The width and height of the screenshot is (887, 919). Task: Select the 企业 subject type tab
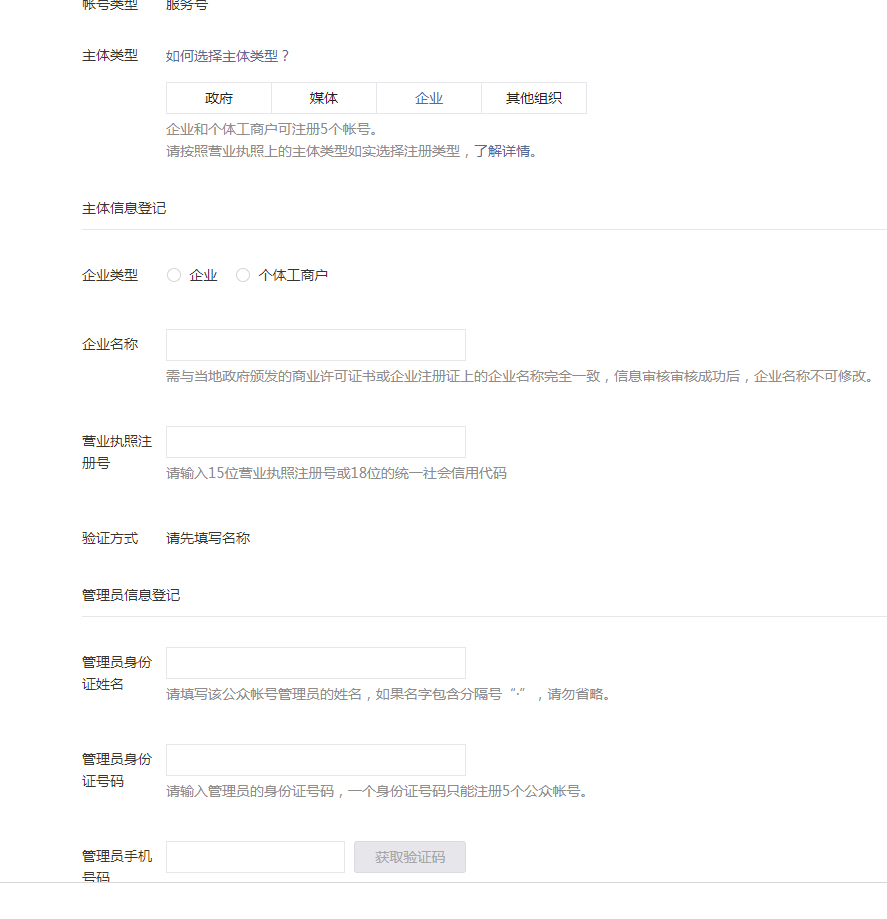tap(429, 97)
